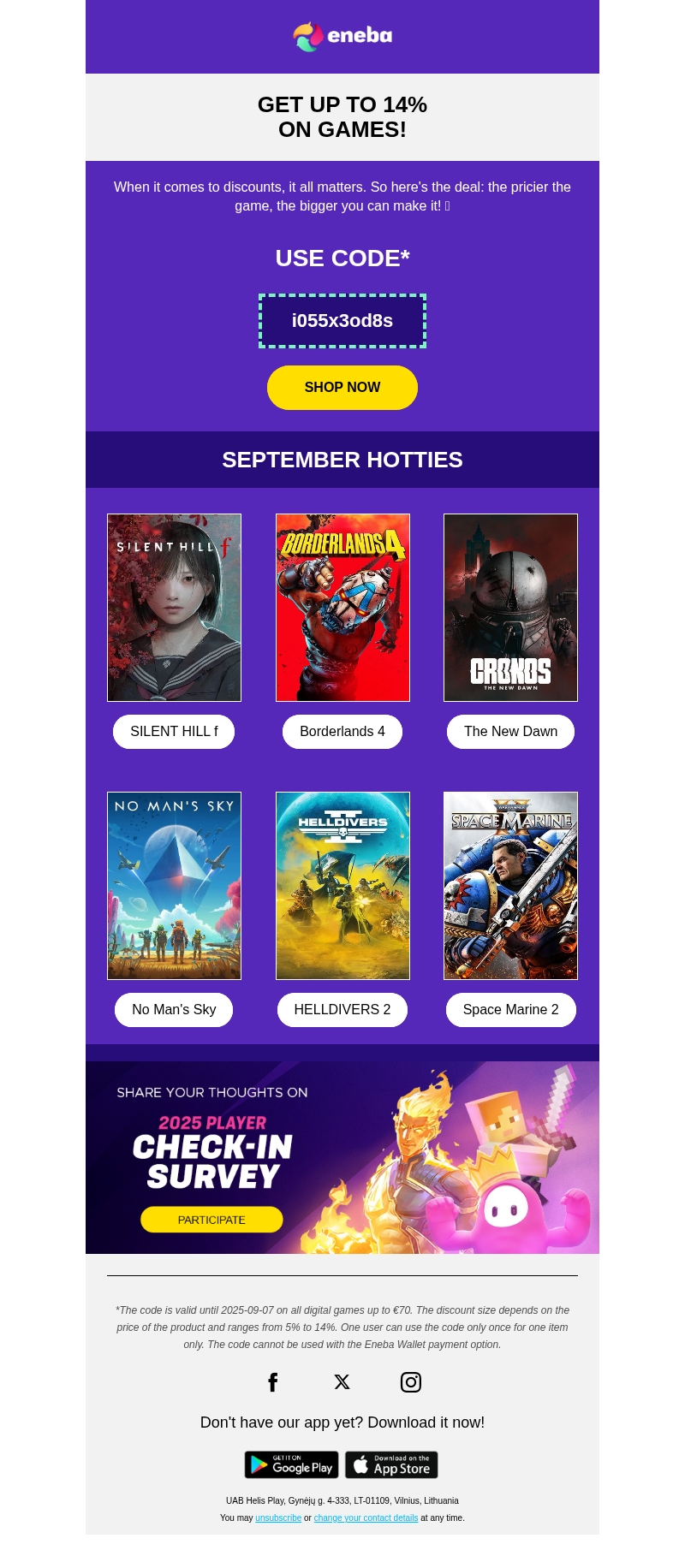Viewport: 685px width, 1568px height.
Task: Click the HELLDIVERS 2 label button
Action: click(x=342, y=1010)
